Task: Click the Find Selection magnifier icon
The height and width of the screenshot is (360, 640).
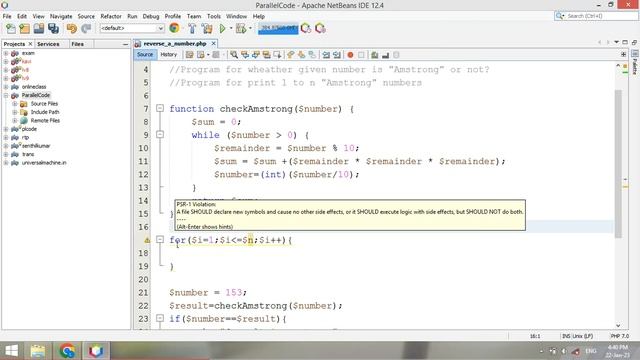Action: pos(234,55)
